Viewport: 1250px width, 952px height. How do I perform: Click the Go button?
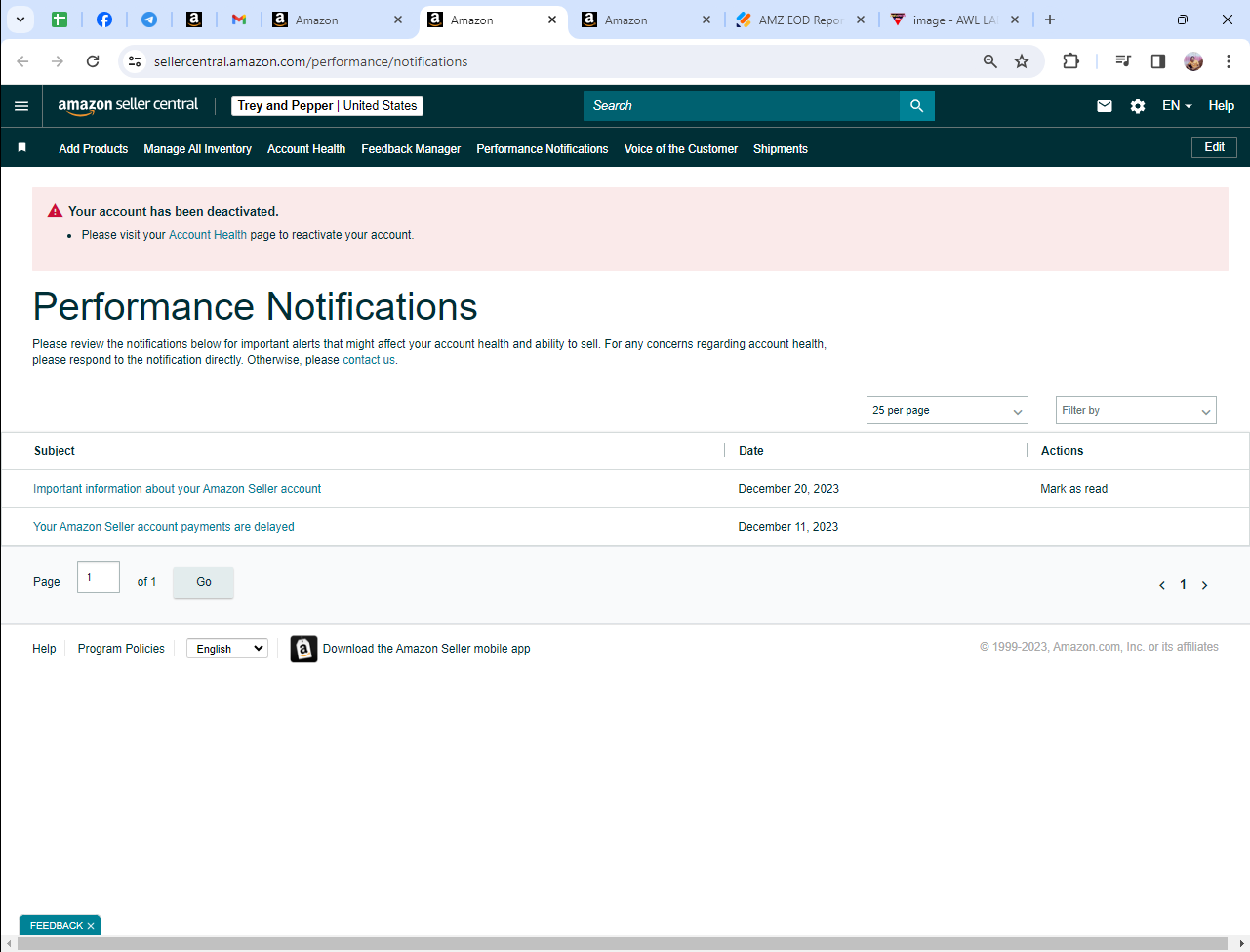coord(204,582)
